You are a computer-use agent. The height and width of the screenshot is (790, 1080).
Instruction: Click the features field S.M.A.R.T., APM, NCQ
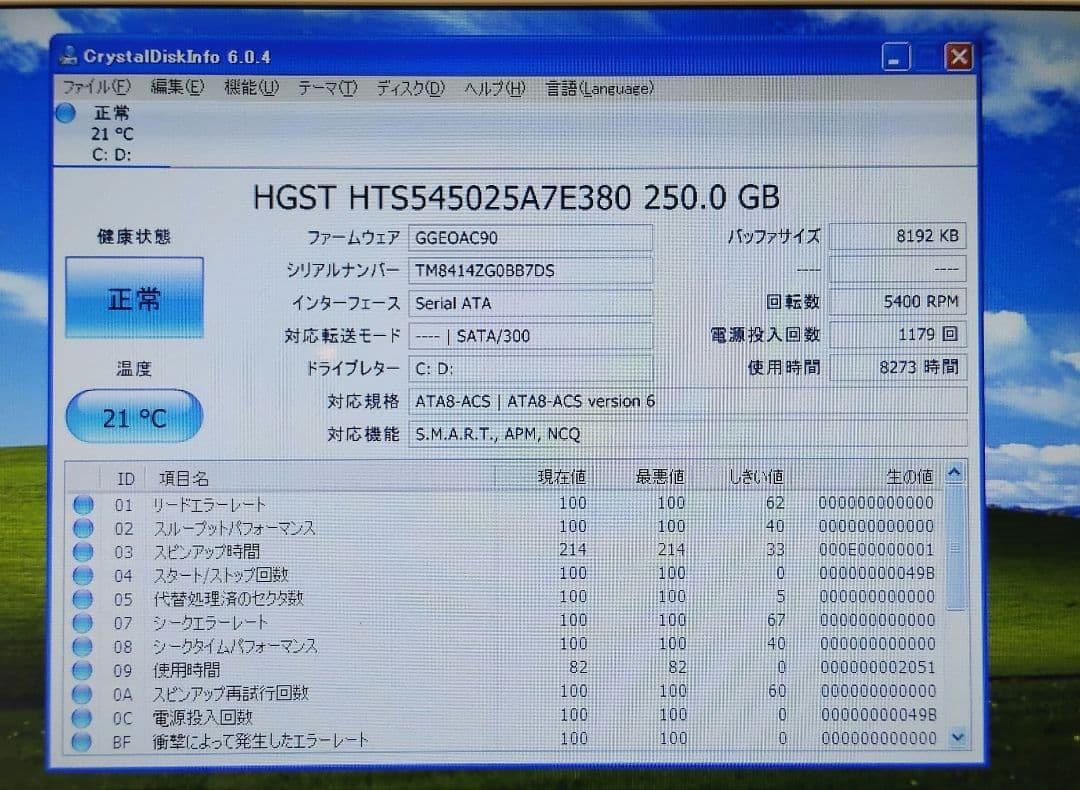(687, 434)
